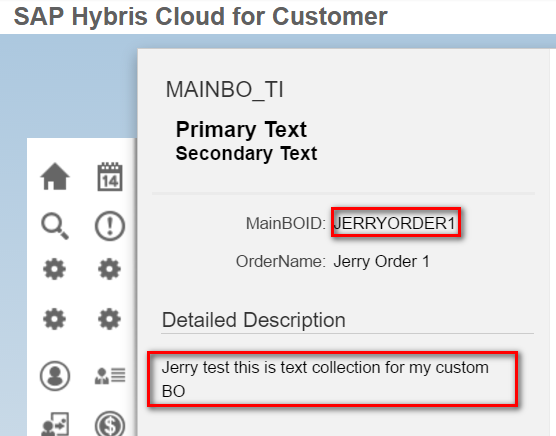Click the Detailed Description section header

click(x=254, y=320)
